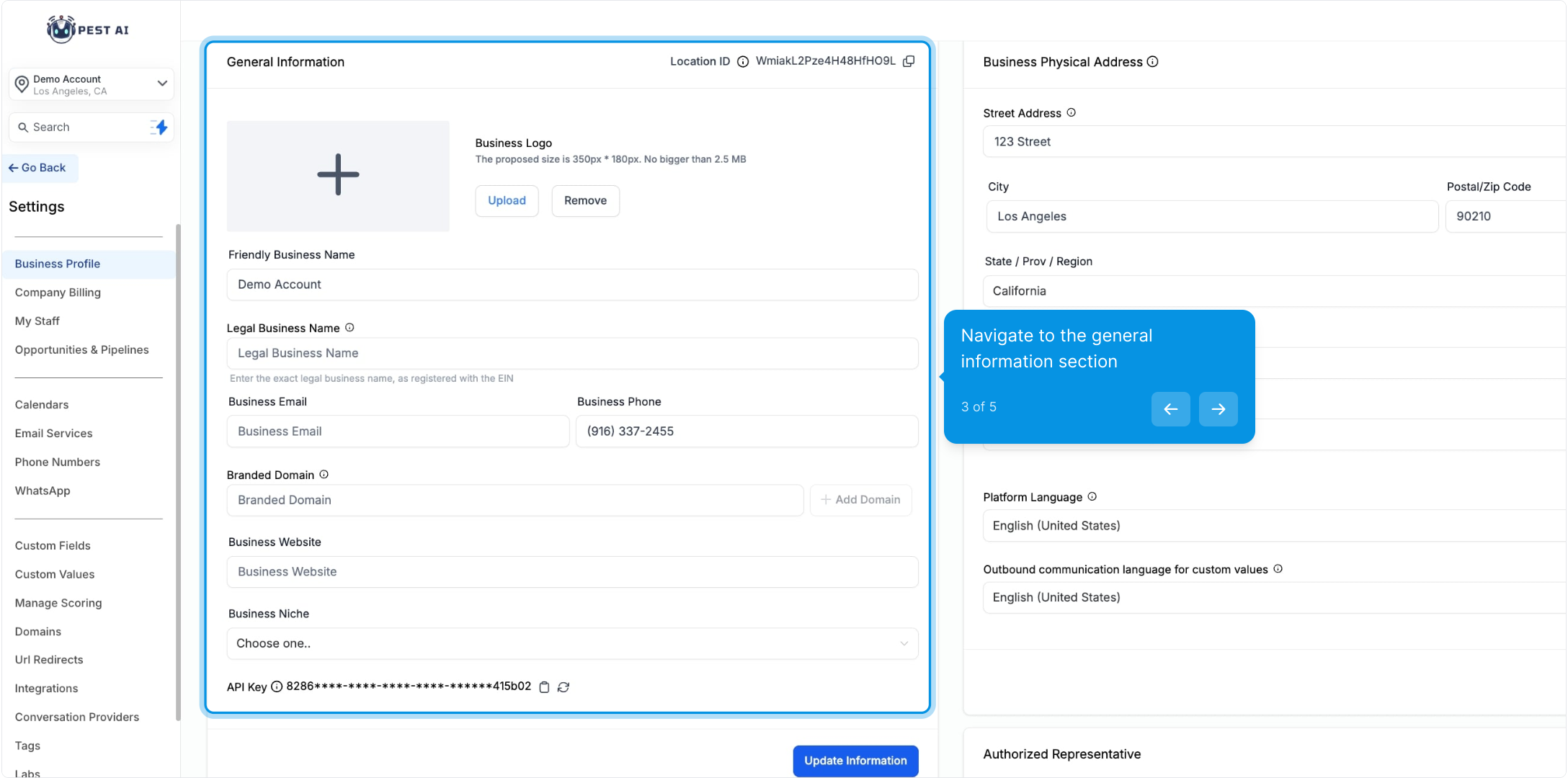Open Calendars settings
Viewport: 1568px width, 778px height.
pyautogui.click(x=42, y=405)
